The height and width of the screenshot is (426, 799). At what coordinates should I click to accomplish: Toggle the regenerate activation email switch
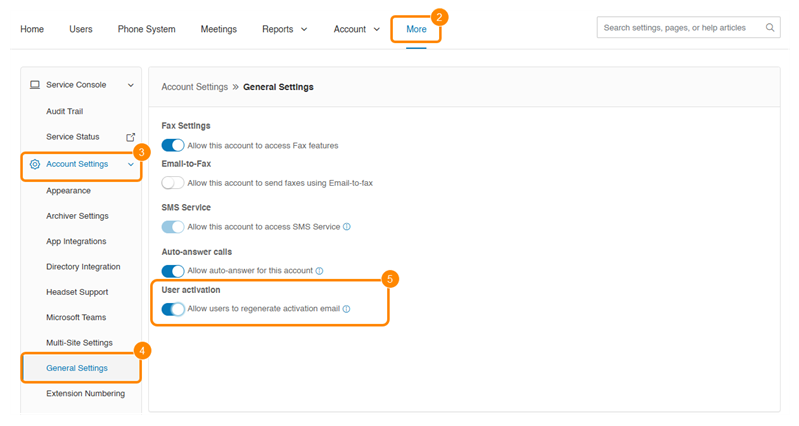point(173,309)
